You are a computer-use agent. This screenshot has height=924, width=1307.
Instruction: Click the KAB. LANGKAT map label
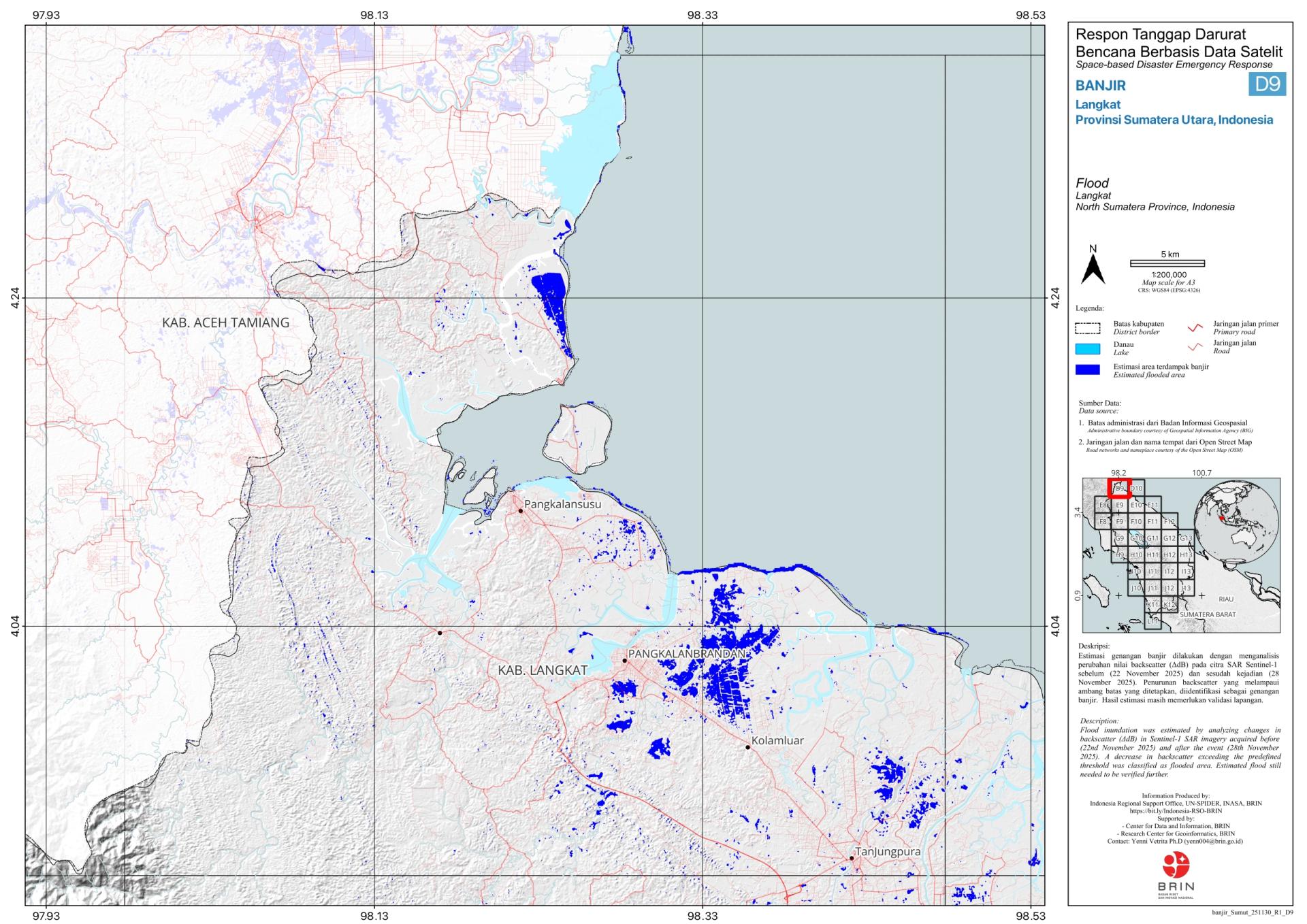[x=543, y=670]
